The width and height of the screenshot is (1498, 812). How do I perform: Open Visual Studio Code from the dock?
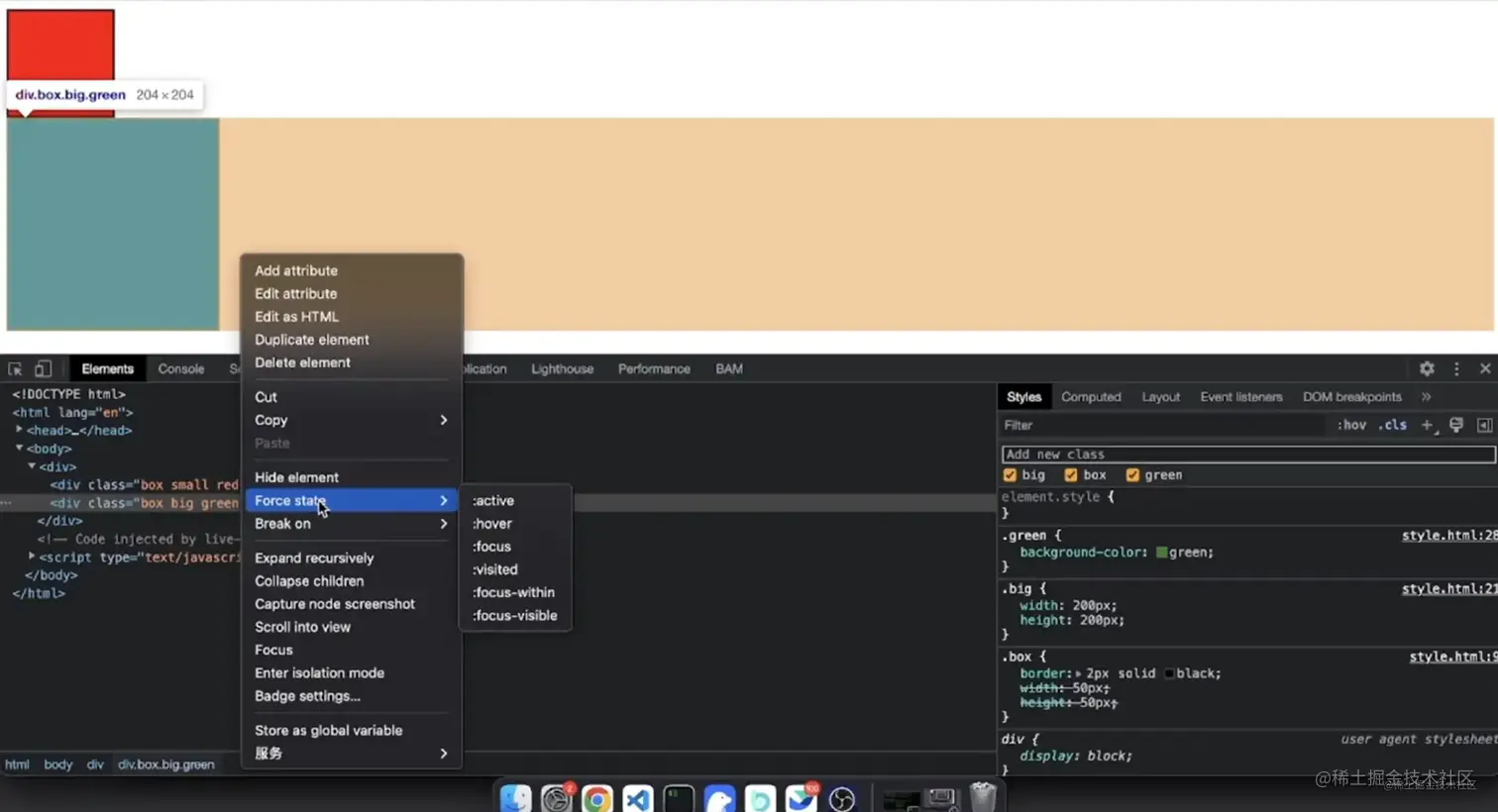[638, 797]
